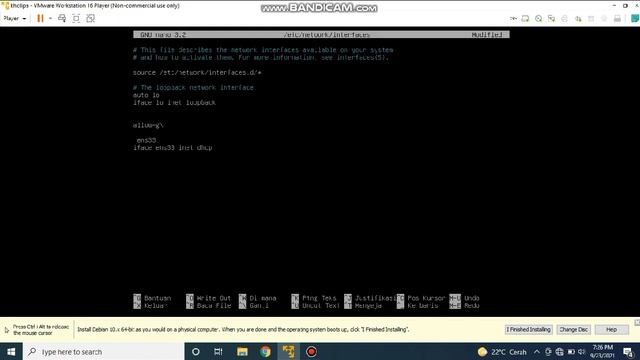The height and width of the screenshot is (360, 640).
Task: Show hidden system tray icons chevron
Action: point(536,351)
